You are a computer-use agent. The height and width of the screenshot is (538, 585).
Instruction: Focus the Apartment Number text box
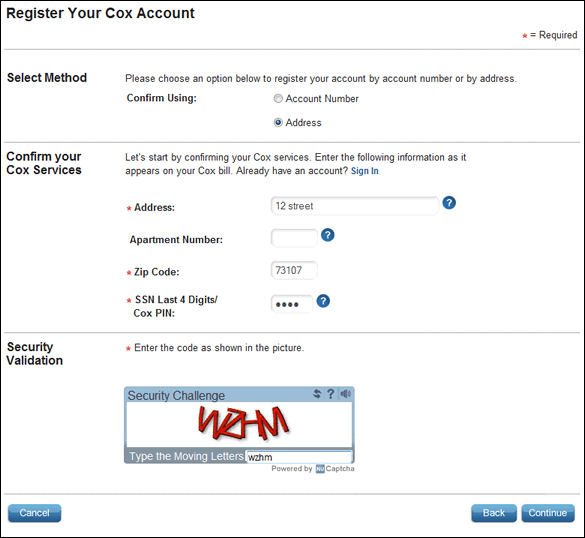294,238
